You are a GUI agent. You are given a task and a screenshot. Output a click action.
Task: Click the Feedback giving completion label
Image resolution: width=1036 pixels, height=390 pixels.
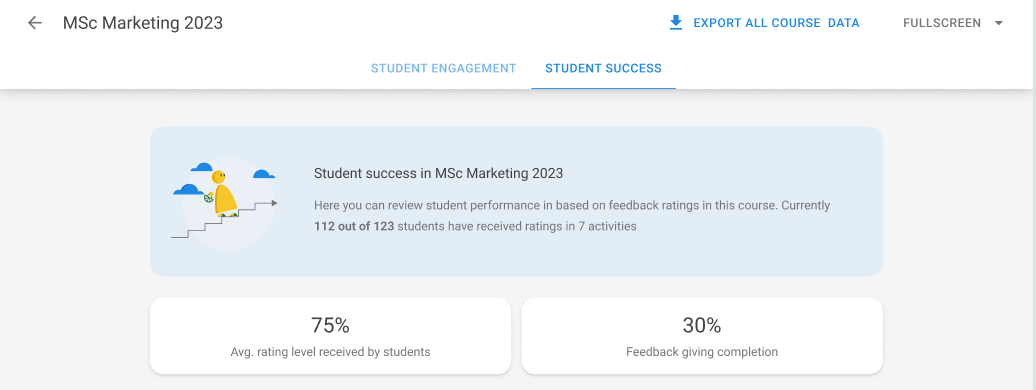click(x=702, y=352)
